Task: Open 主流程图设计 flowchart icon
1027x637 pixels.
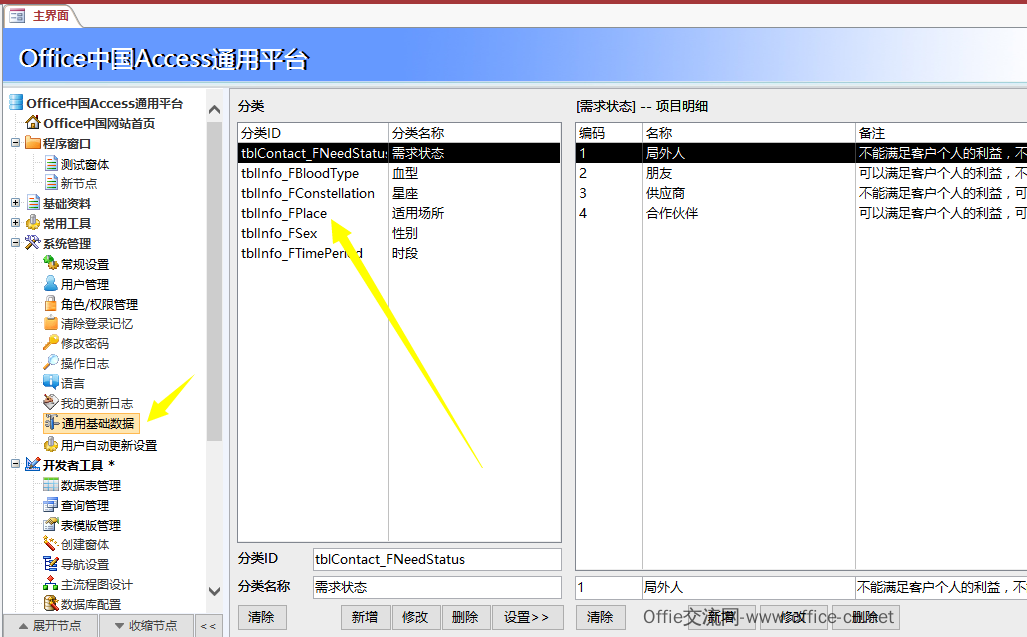Action: pos(51,584)
